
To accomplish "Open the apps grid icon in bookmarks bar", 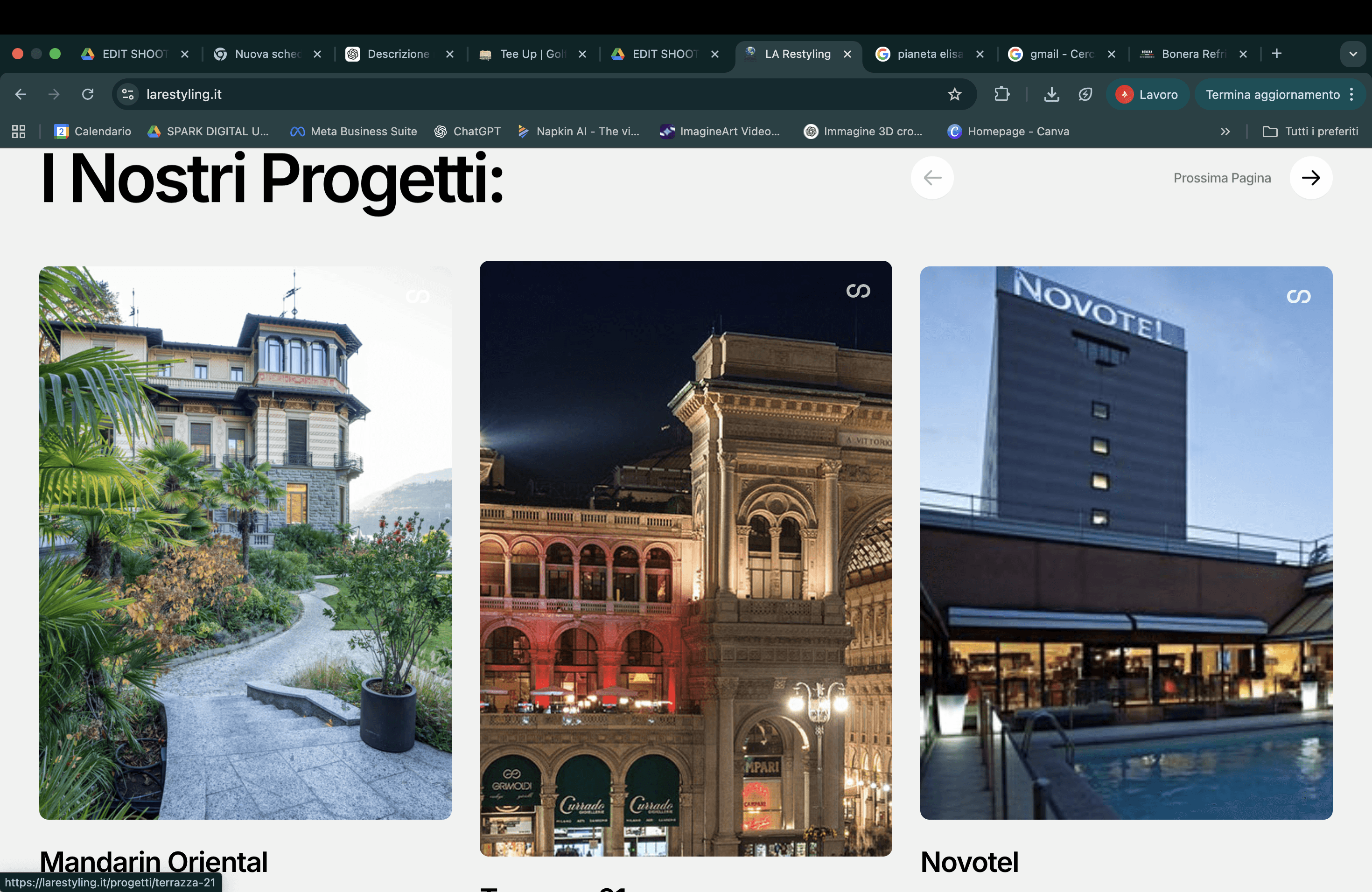I will point(19,132).
